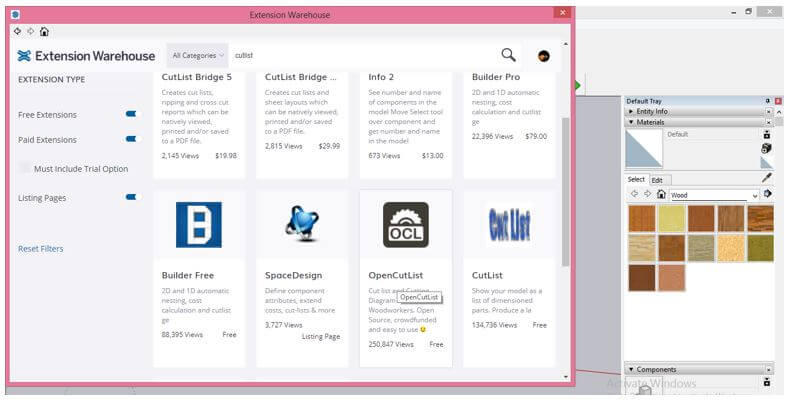The height and width of the screenshot is (405, 790).
Task: Open materials home library icon
Action: pos(662,194)
